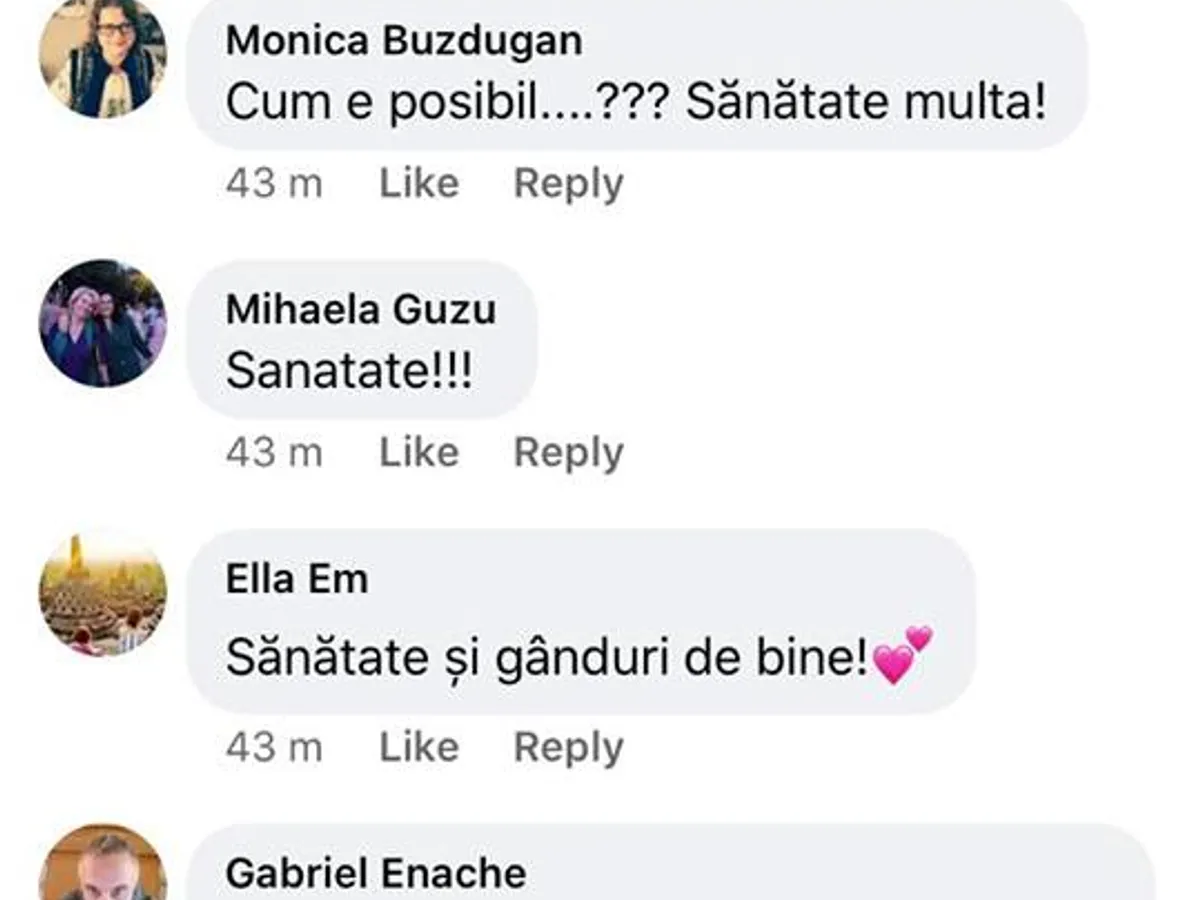Image resolution: width=1200 pixels, height=900 pixels.
Task: Open Gabriel Enache's profile picture
Action: [103, 865]
